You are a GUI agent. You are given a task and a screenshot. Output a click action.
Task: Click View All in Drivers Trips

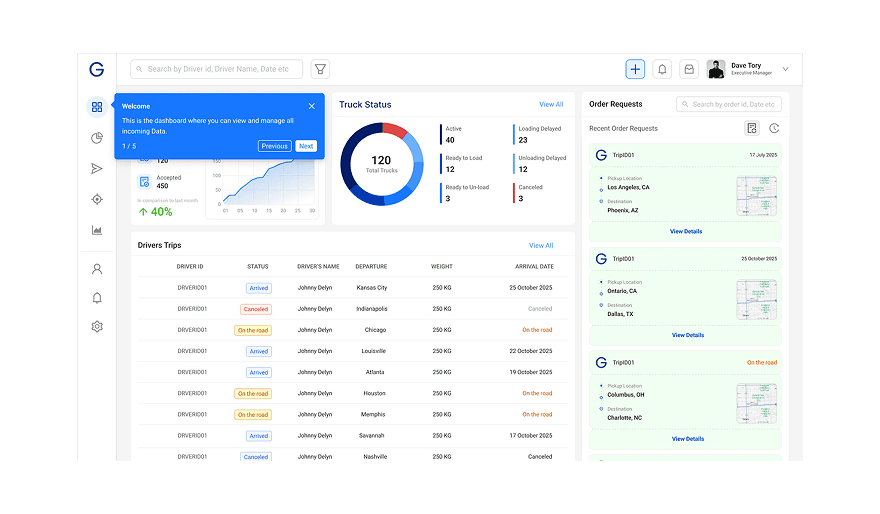coord(541,245)
